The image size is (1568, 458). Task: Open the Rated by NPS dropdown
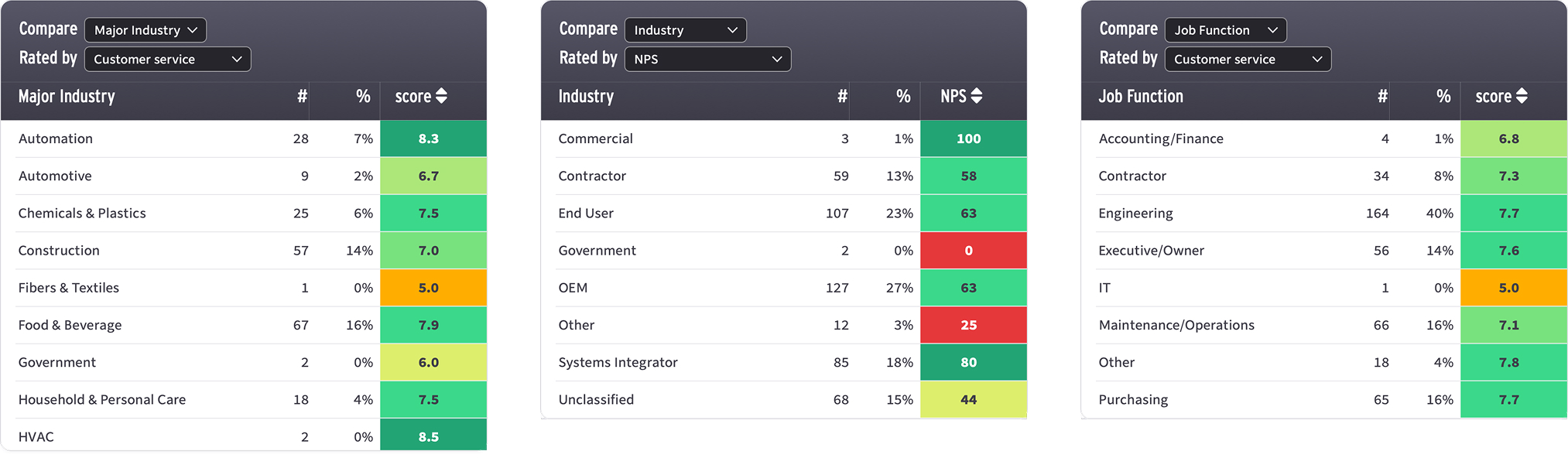point(707,60)
